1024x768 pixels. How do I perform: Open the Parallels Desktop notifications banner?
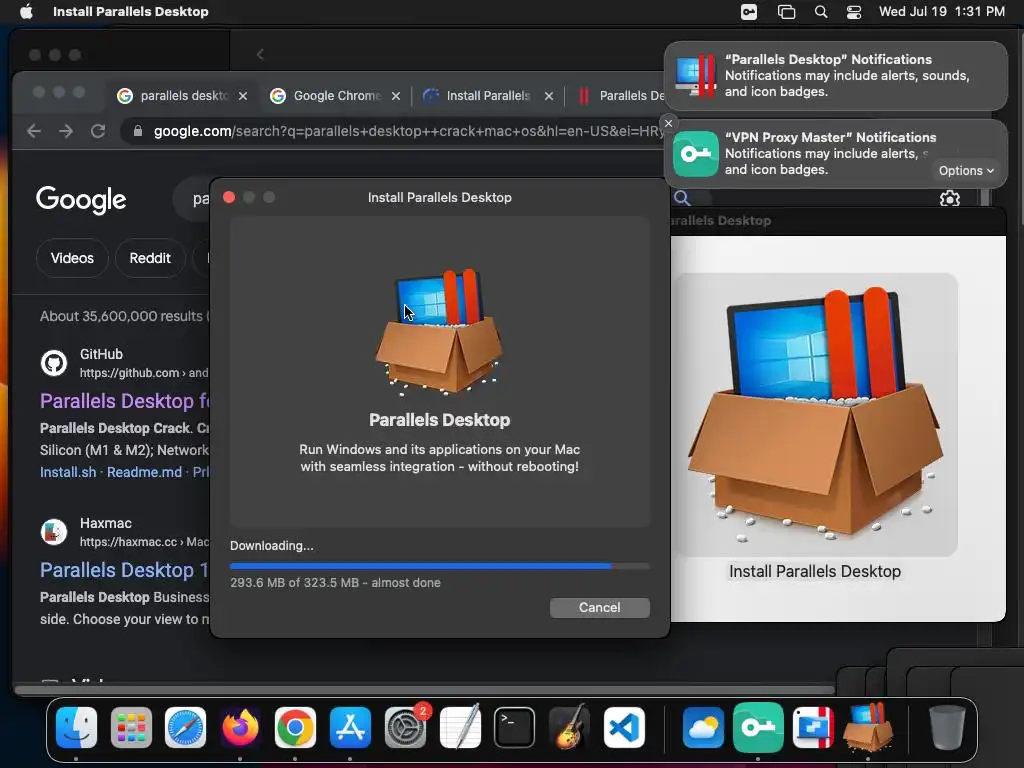[836, 76]
